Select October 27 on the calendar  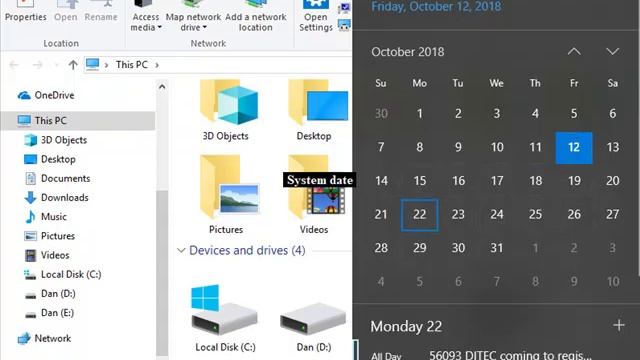click(x=612, y=215)
